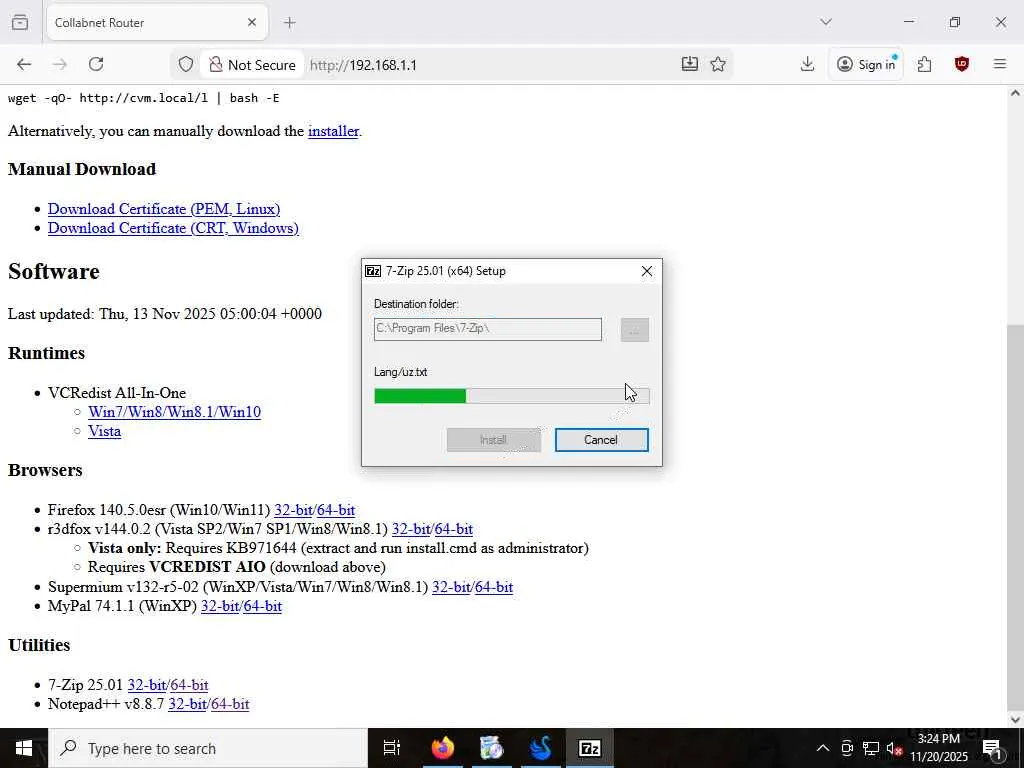The height and width of the screenshot is (768, 1024).
Task: Open the Firefox View icon at tab bar left
Action: (20, 22)
